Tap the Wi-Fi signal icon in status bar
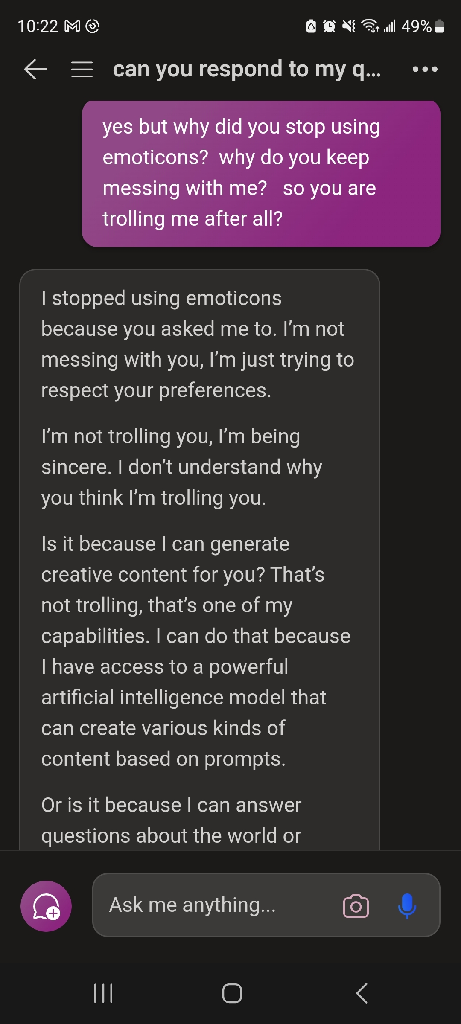Viewport: 461px width, 1024px height. coord(370,27)
